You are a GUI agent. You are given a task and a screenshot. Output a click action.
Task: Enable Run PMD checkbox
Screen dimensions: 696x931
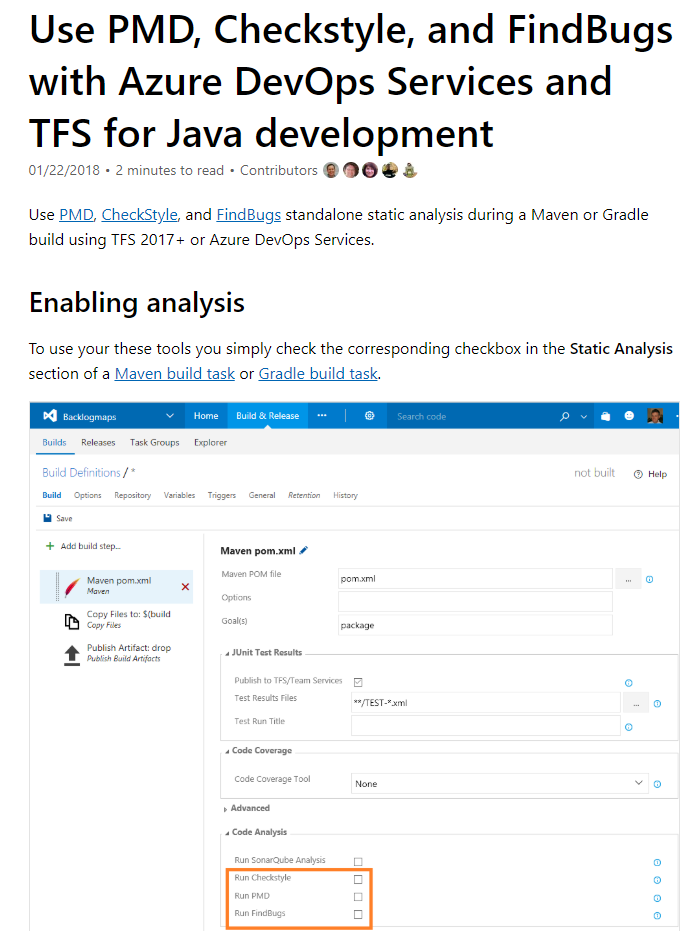pos(358,897)
